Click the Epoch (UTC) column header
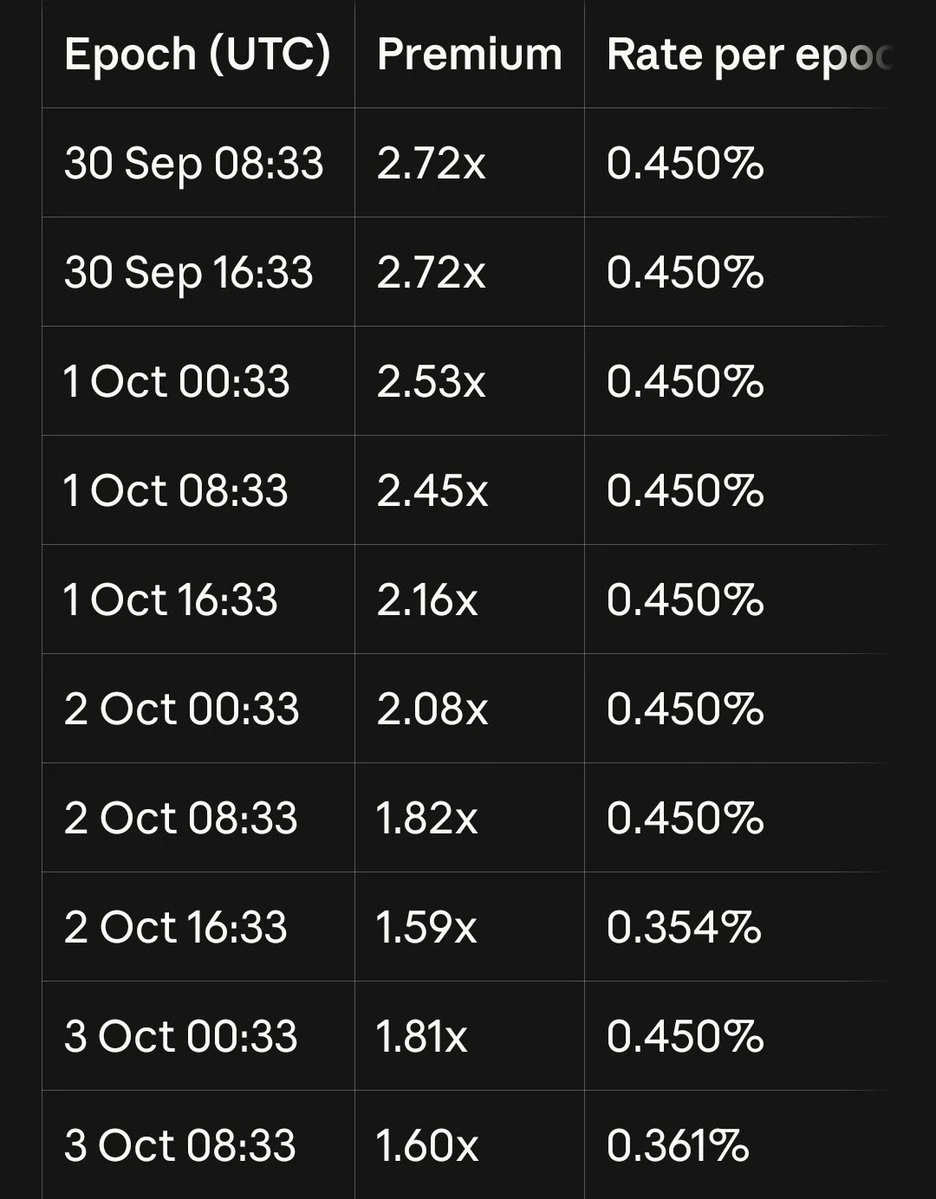The width and height of the screenshot is (936, 1199). point(197,55)
